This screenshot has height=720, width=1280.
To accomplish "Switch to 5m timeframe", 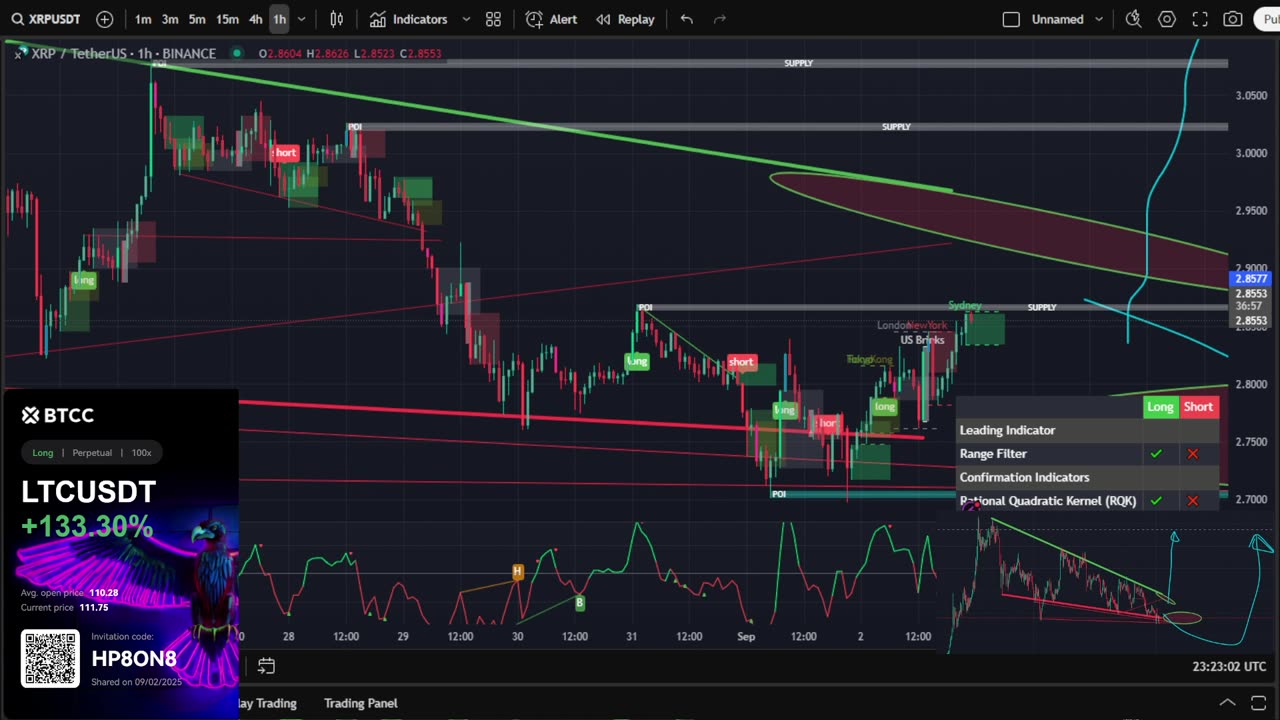I will tap(197, 19).
